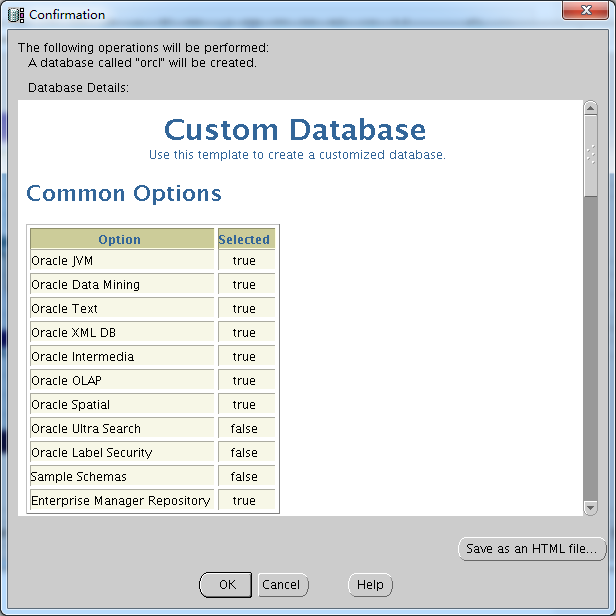616x616 pixels.
Task: Click Save as an HTML file button
Action: (532, 548)
